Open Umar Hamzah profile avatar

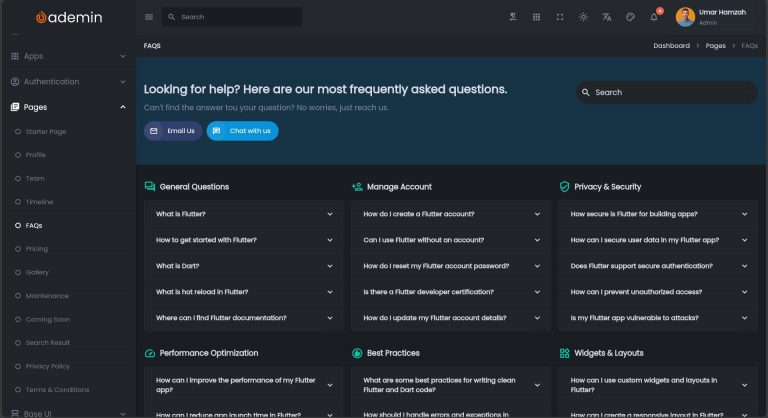(685, 17)
